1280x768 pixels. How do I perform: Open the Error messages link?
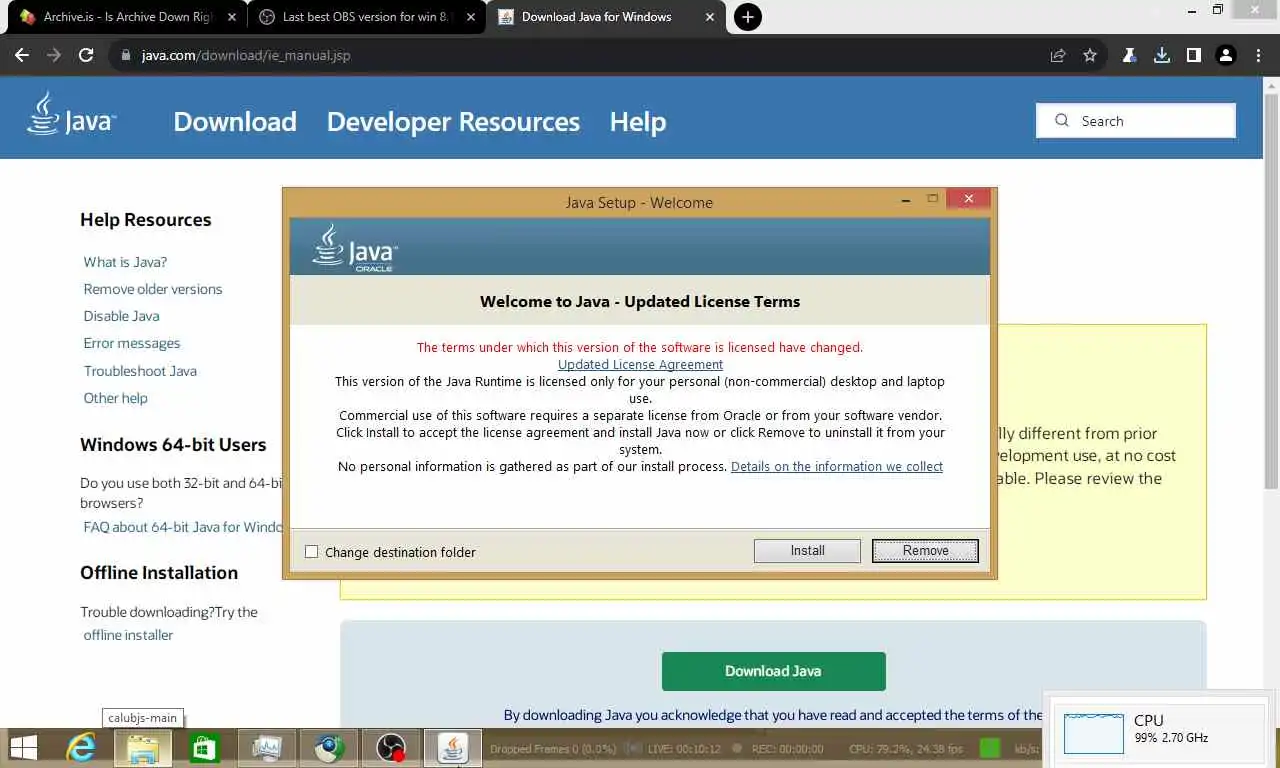point(132,343)
